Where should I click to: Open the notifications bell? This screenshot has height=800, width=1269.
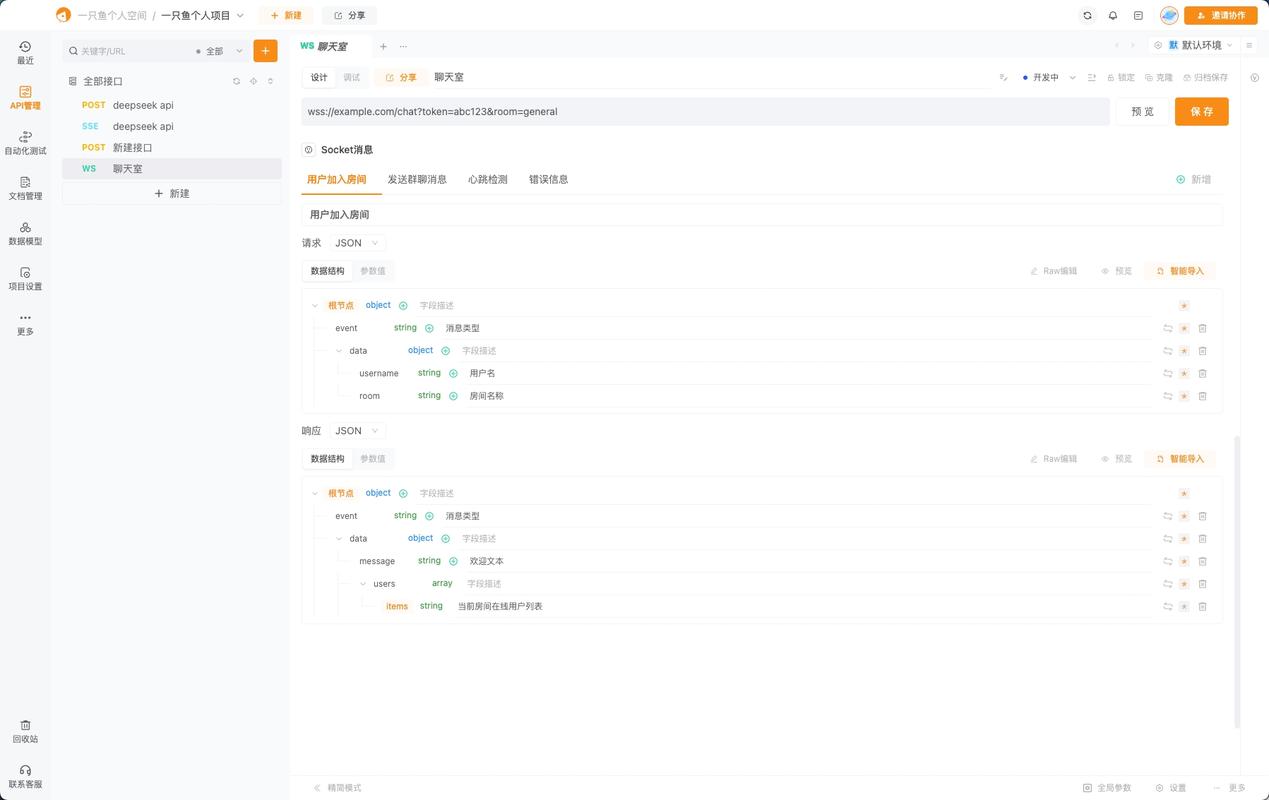1113,15
